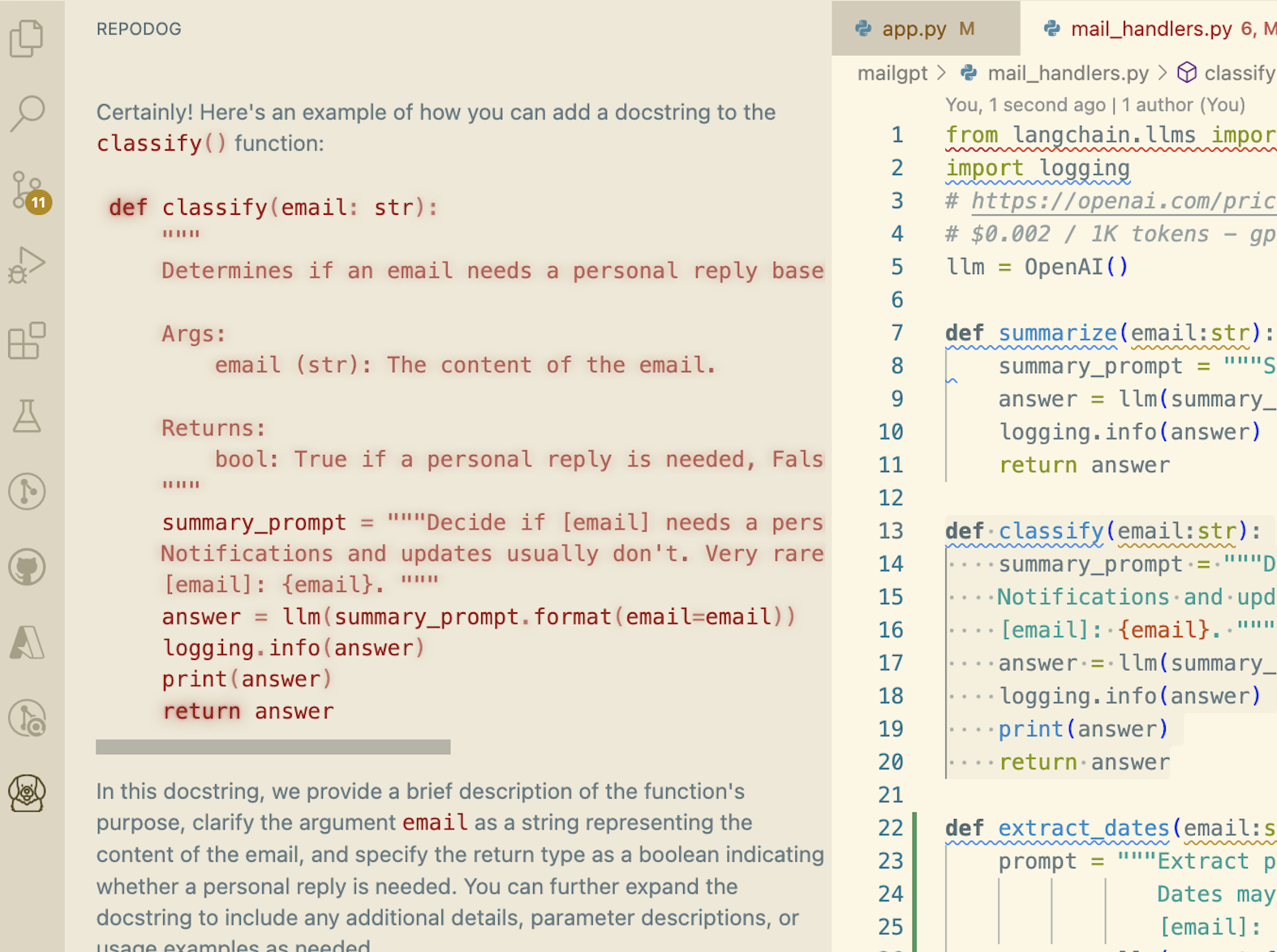Screen dimensions: 1277x952
Task: Open the Testing flask icon
Action: pos(27,415)
